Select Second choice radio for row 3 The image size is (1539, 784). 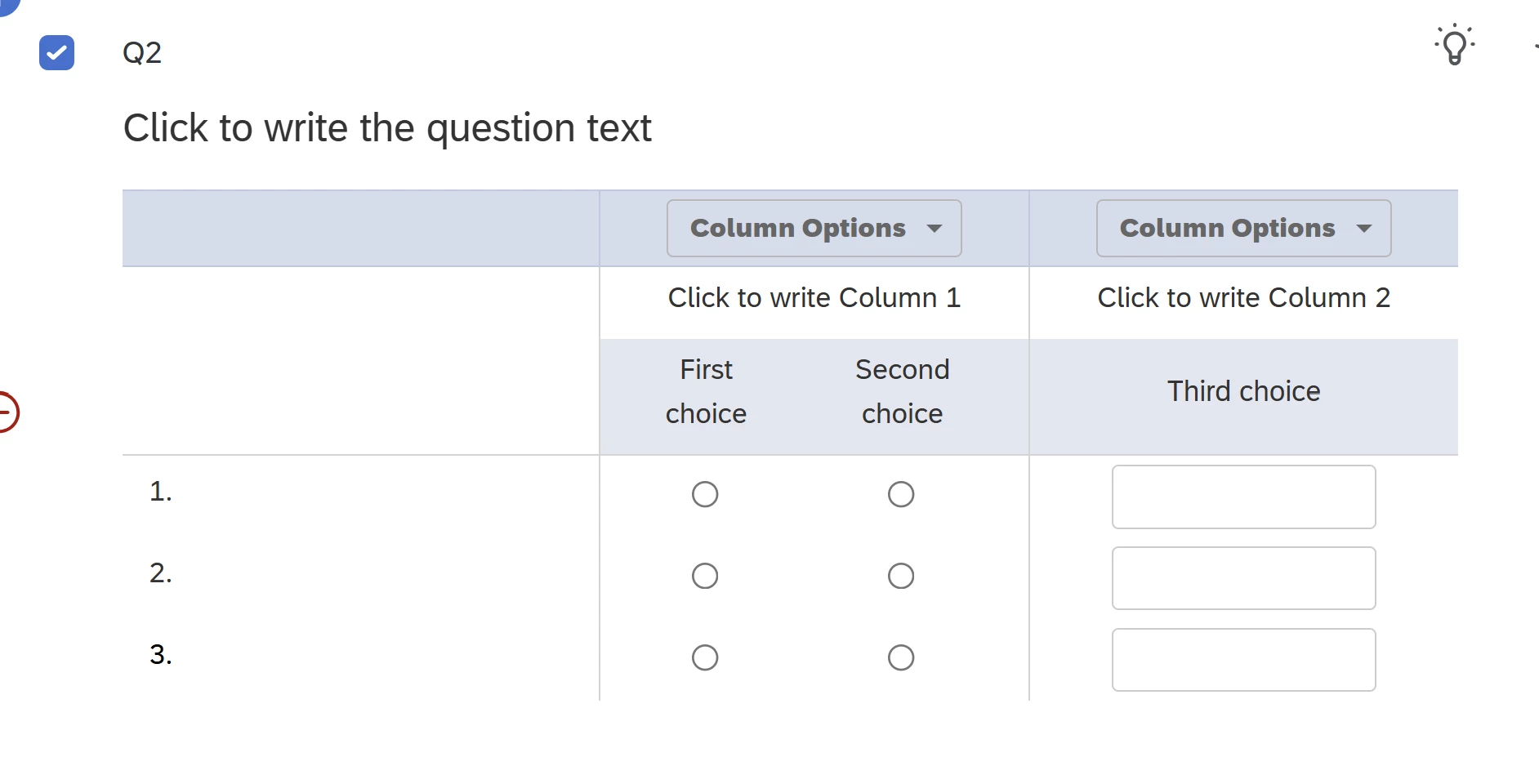click(x=901, y=657)
